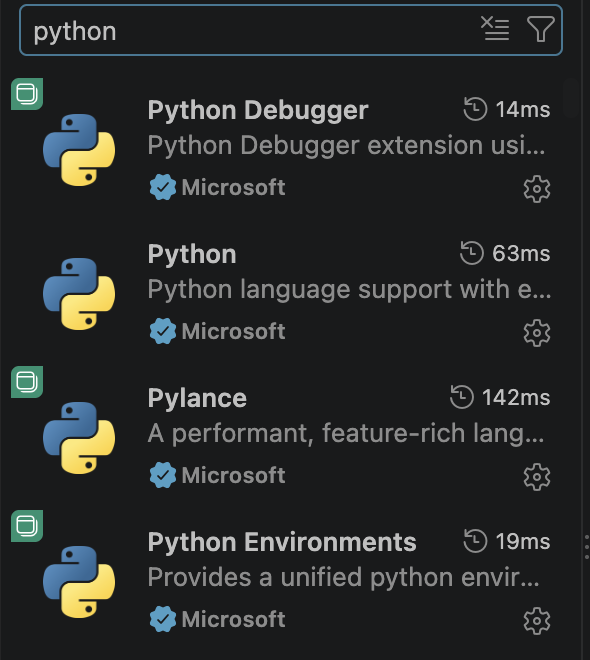The height and width of the screenshot is (660, 590).
Task: Open manage gear for Python Debugger
Action: point(537,189)
